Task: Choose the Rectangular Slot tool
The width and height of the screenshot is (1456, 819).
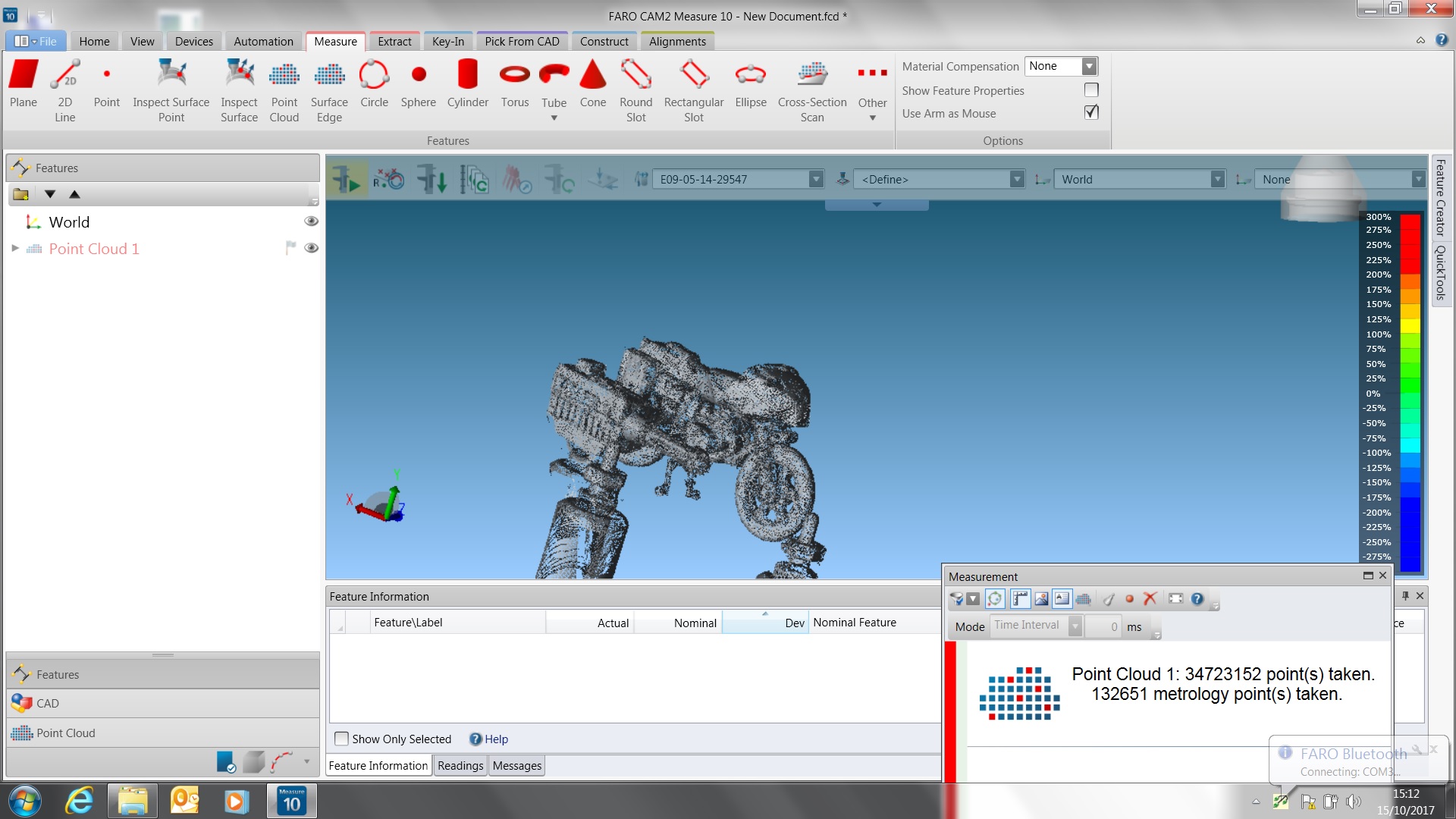Action: (x=694, y=91)
